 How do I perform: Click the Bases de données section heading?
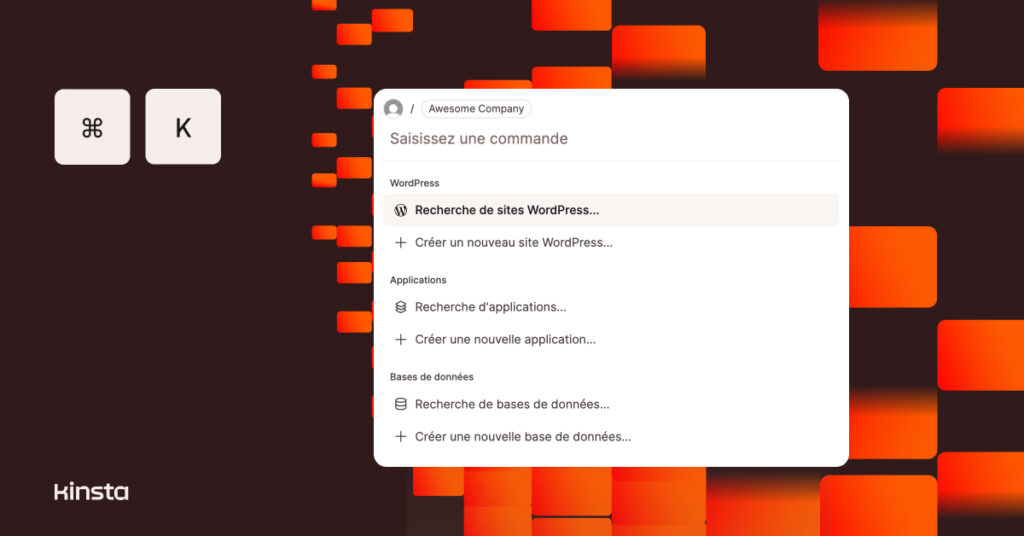pos(432,377)
